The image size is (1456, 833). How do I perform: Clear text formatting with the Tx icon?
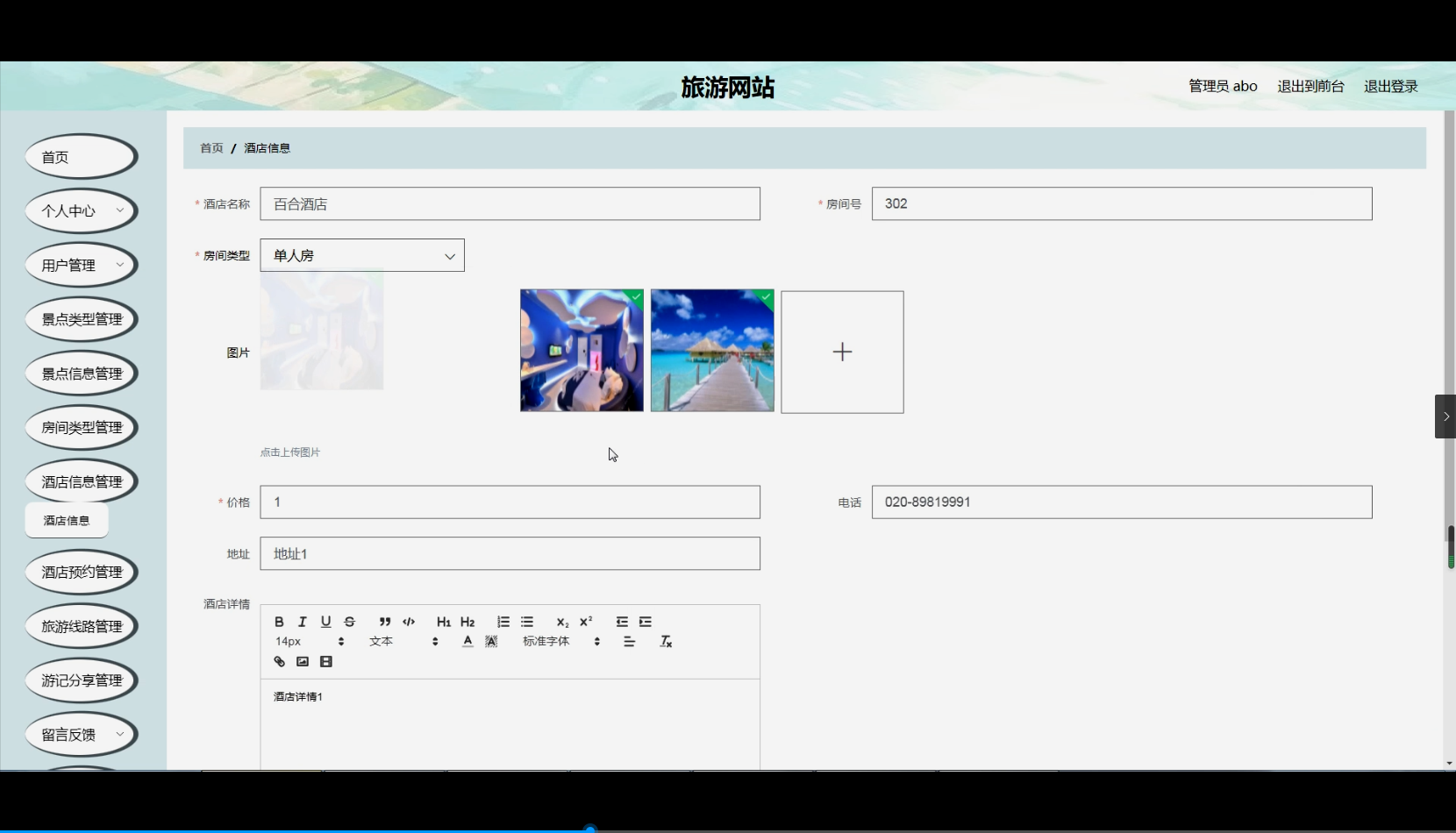(666, 642)
